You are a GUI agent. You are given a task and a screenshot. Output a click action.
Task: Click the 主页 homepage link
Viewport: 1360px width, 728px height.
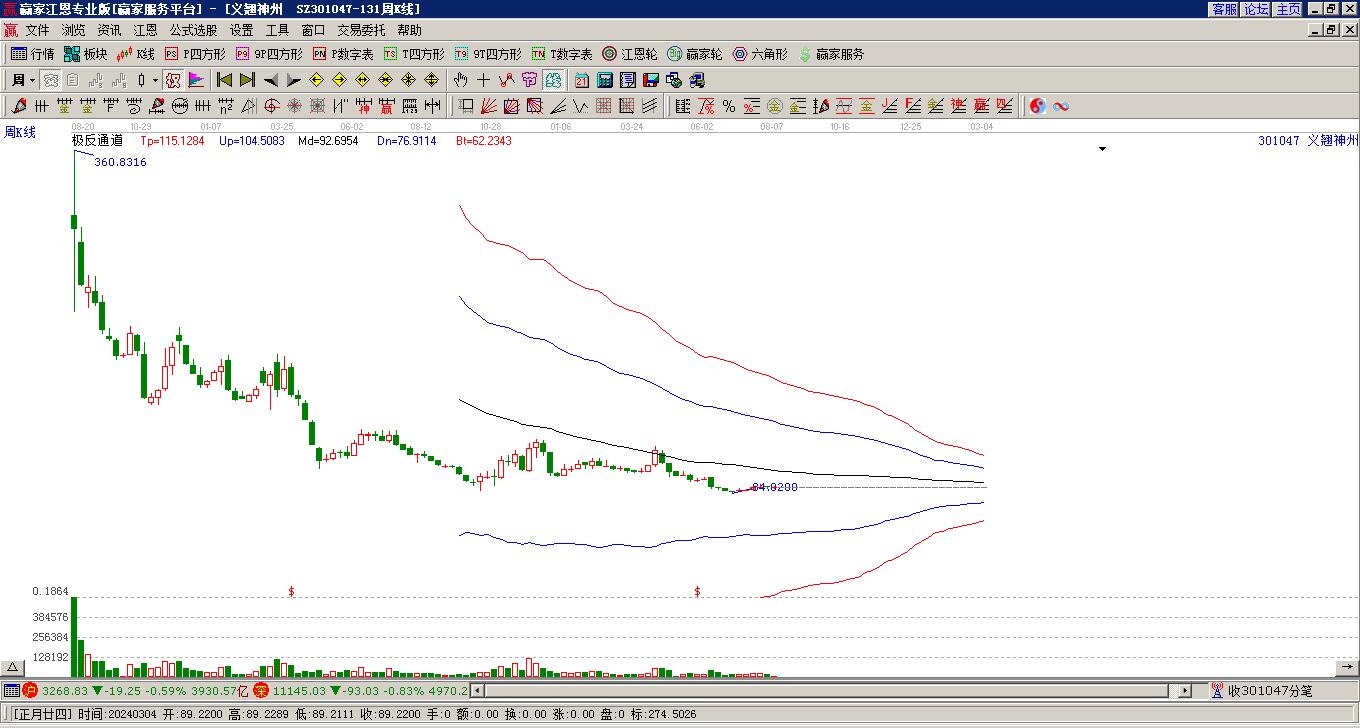coord(1288,9)
